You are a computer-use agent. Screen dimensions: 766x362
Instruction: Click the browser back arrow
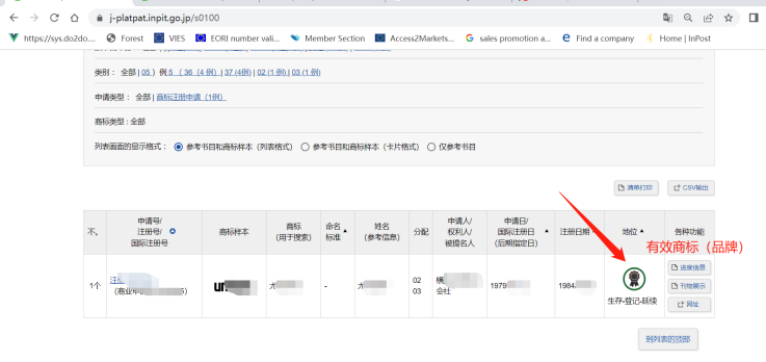click(x=14, y=18)
